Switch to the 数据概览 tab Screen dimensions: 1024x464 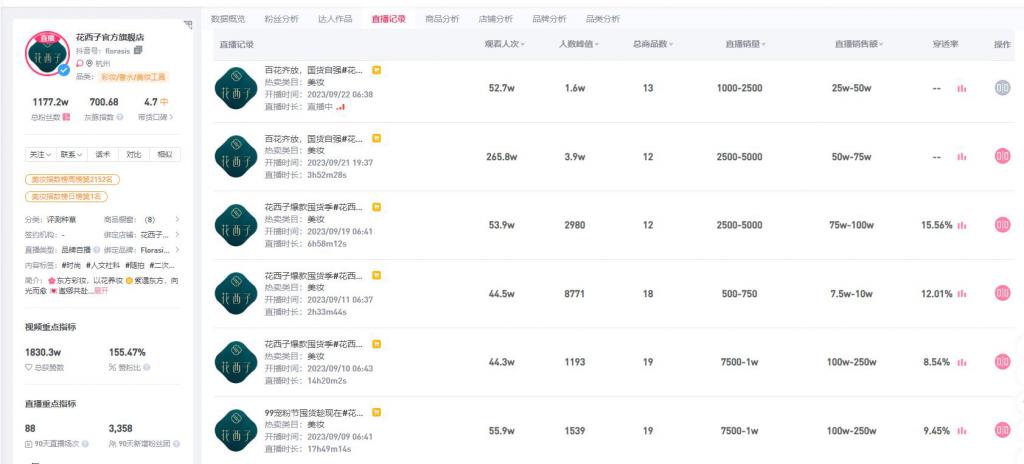[228, 19]
